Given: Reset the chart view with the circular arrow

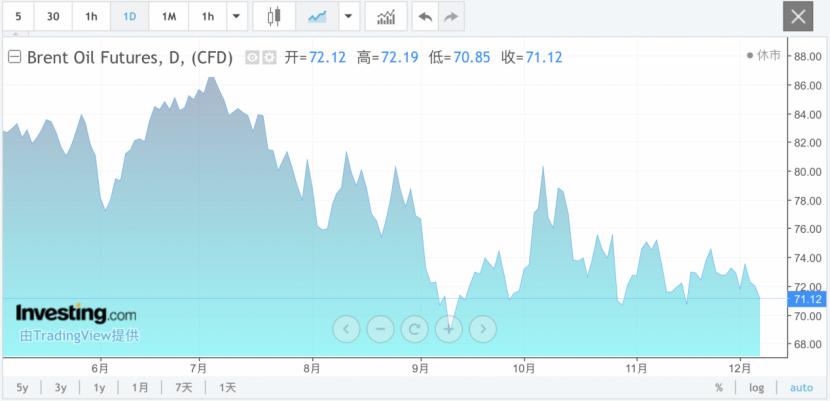Looking at the screenshot, I should pyautogui.click(x=414, y=328).
